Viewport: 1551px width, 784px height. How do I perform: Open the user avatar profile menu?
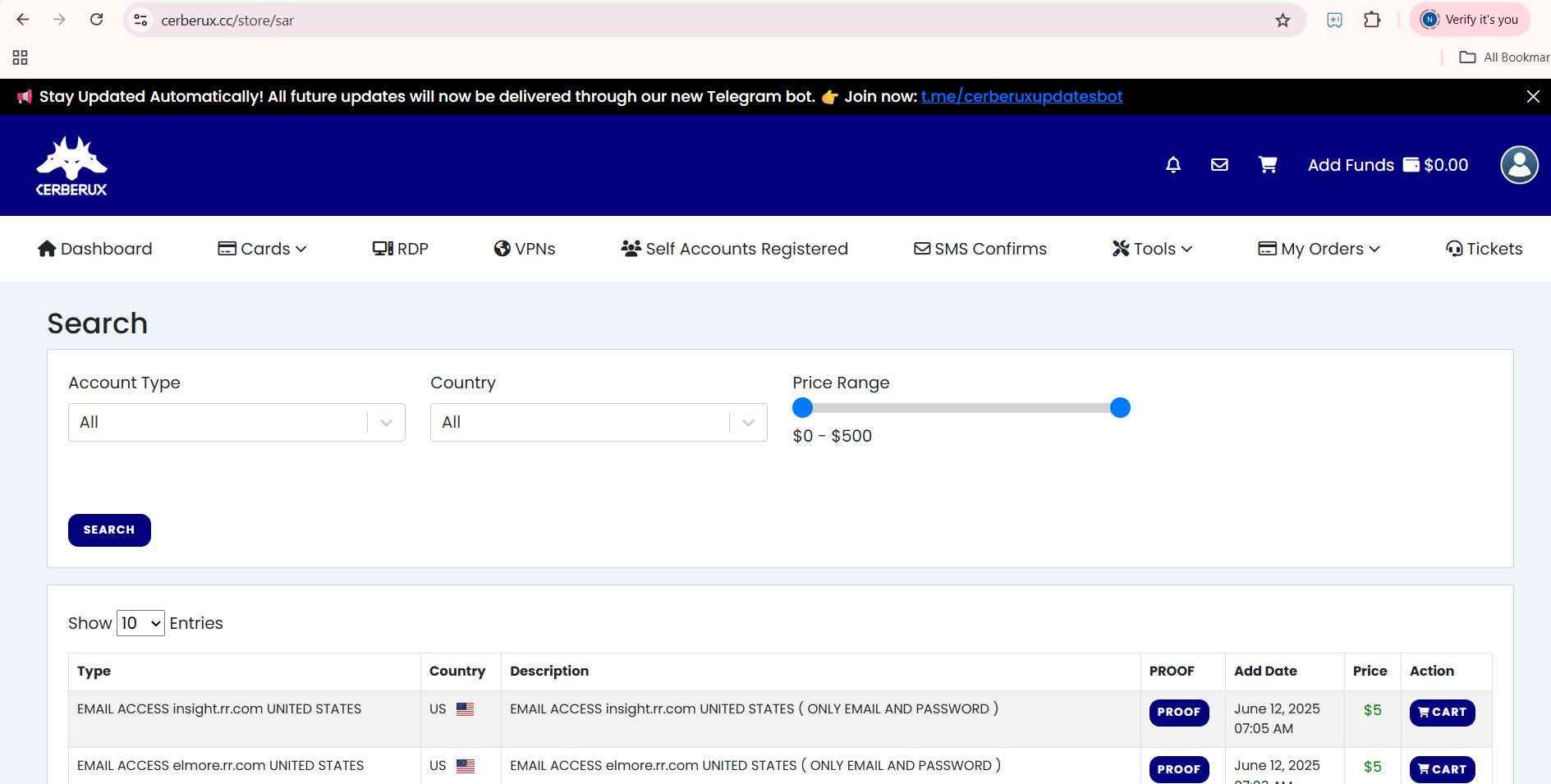pos(1519,165)
